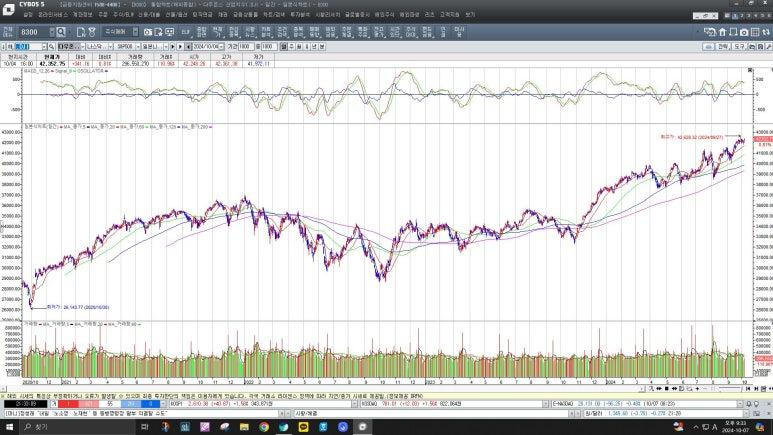Viewport: 773px width, 435px height.
Task: Click the home icon in top-right toolbar
Action: point(723,32)
